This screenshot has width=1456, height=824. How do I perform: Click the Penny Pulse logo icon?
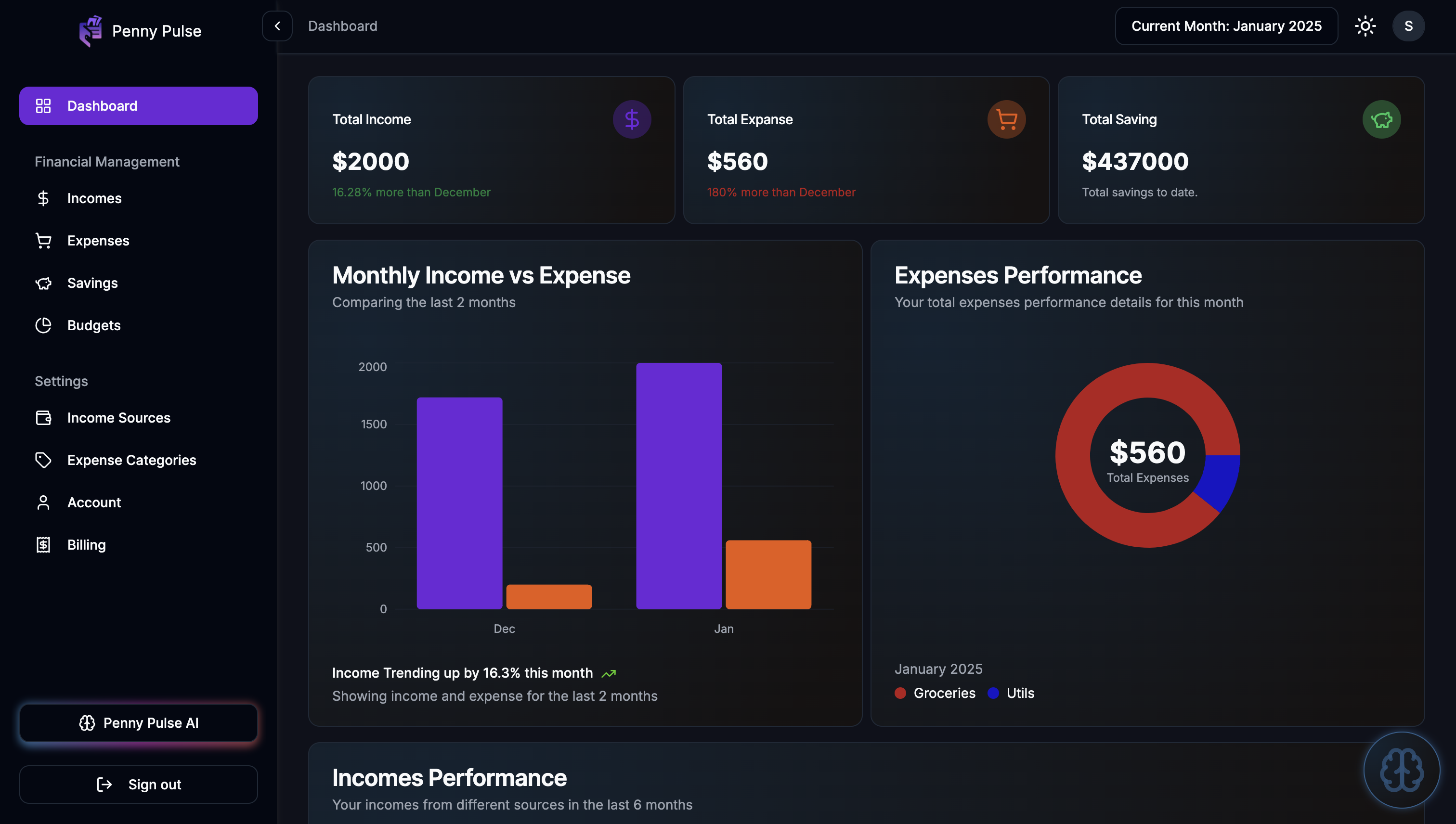(91, 30)
